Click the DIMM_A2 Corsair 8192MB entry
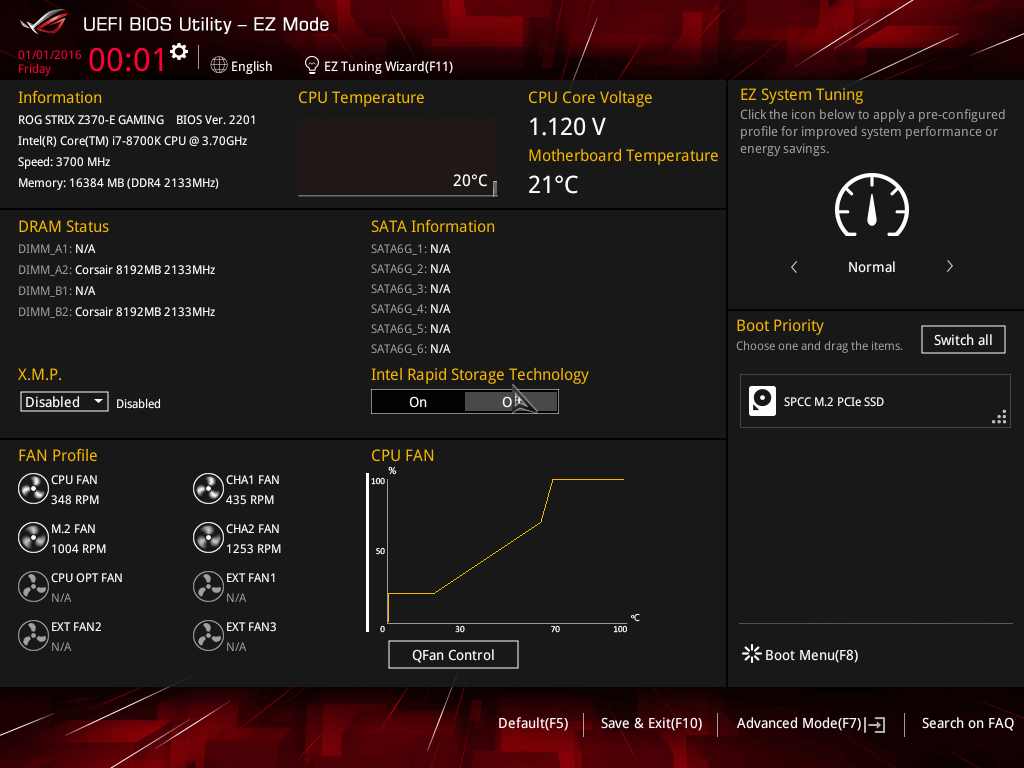The height and width of the screenshot is (768, 1024). (117, 270)
